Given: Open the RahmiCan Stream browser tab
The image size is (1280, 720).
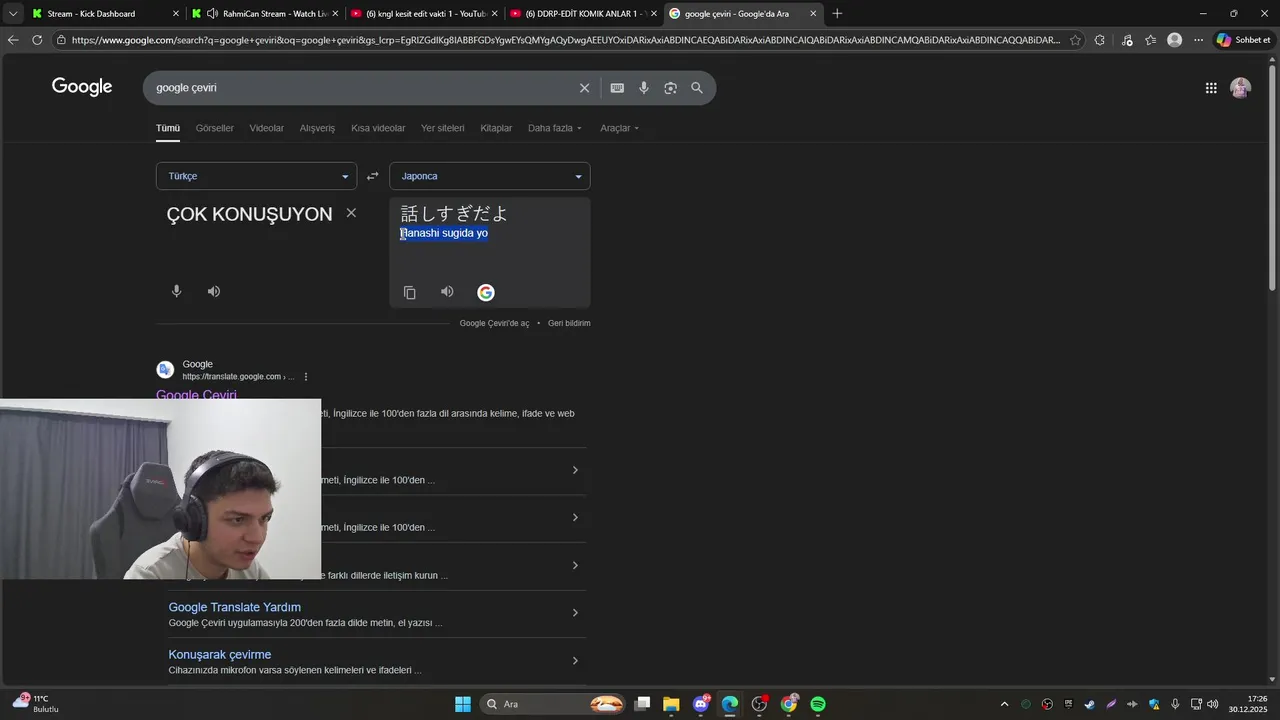Looking at the screenshot, I should (265, 14).
